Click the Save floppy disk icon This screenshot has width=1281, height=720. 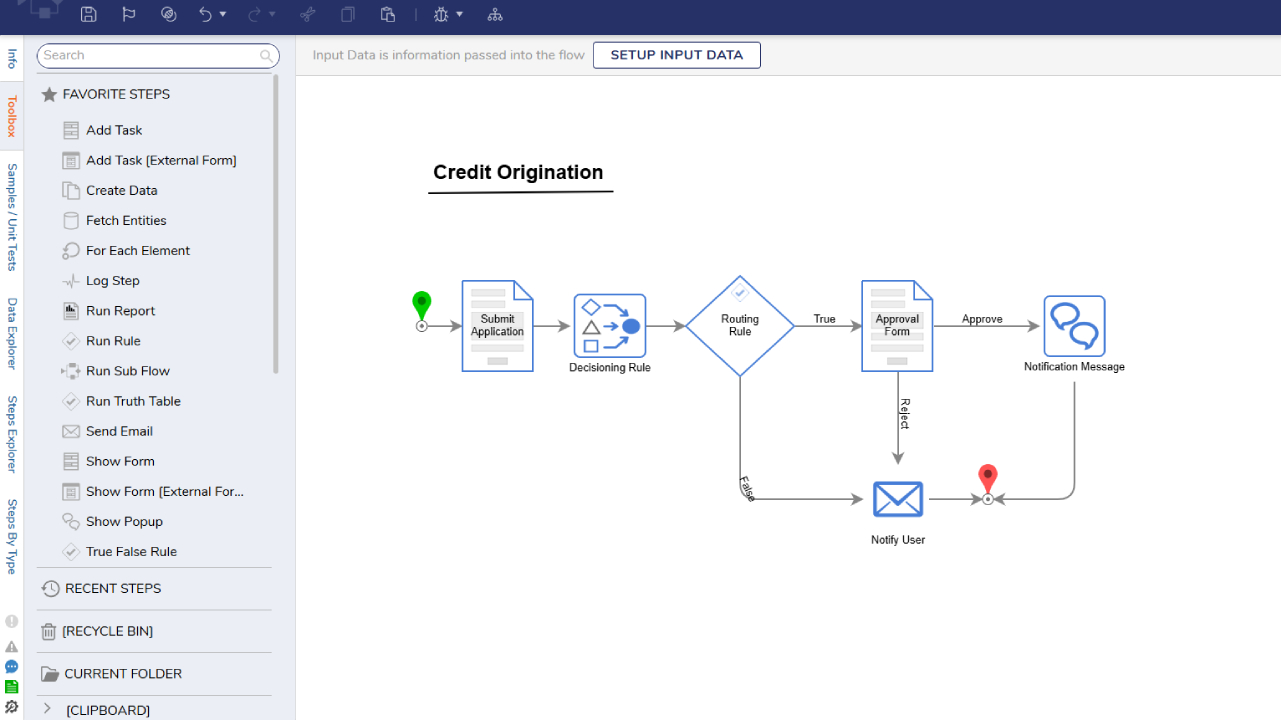(89, 14)
